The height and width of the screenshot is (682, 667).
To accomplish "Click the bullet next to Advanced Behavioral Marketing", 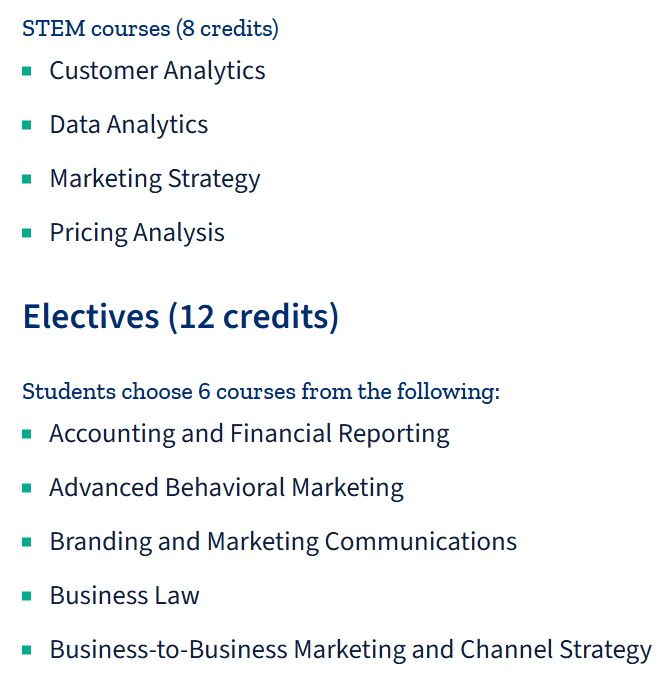I will click(27, 488).
